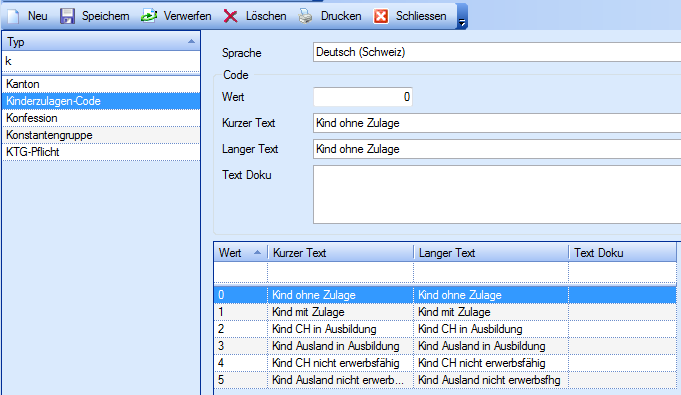681x395 pixels.
Task: Select KTG-Pflicht in the type list
Action: (x=101, y=152)
